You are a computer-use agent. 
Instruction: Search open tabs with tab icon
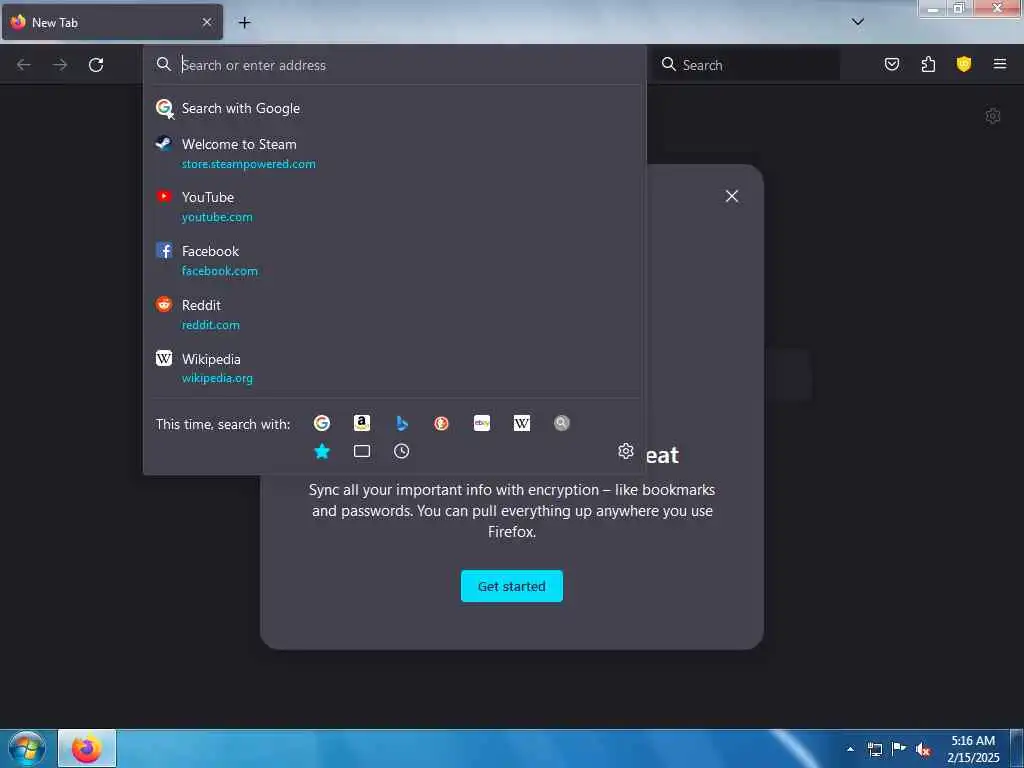tap(362, 451)
